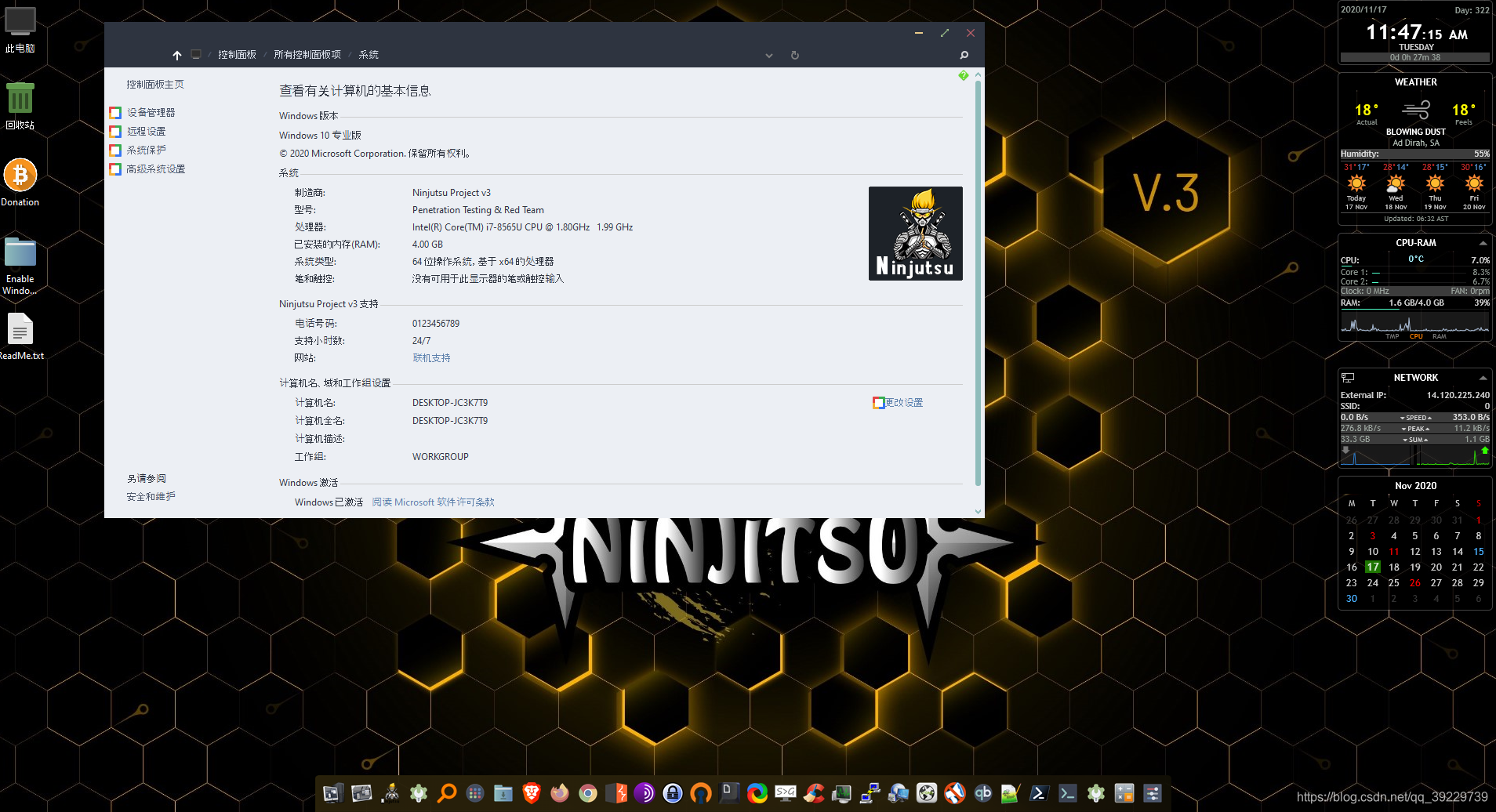Click the green help icon in System window
The height and width of the screenshot is (812, 1496).
[964, 75]
